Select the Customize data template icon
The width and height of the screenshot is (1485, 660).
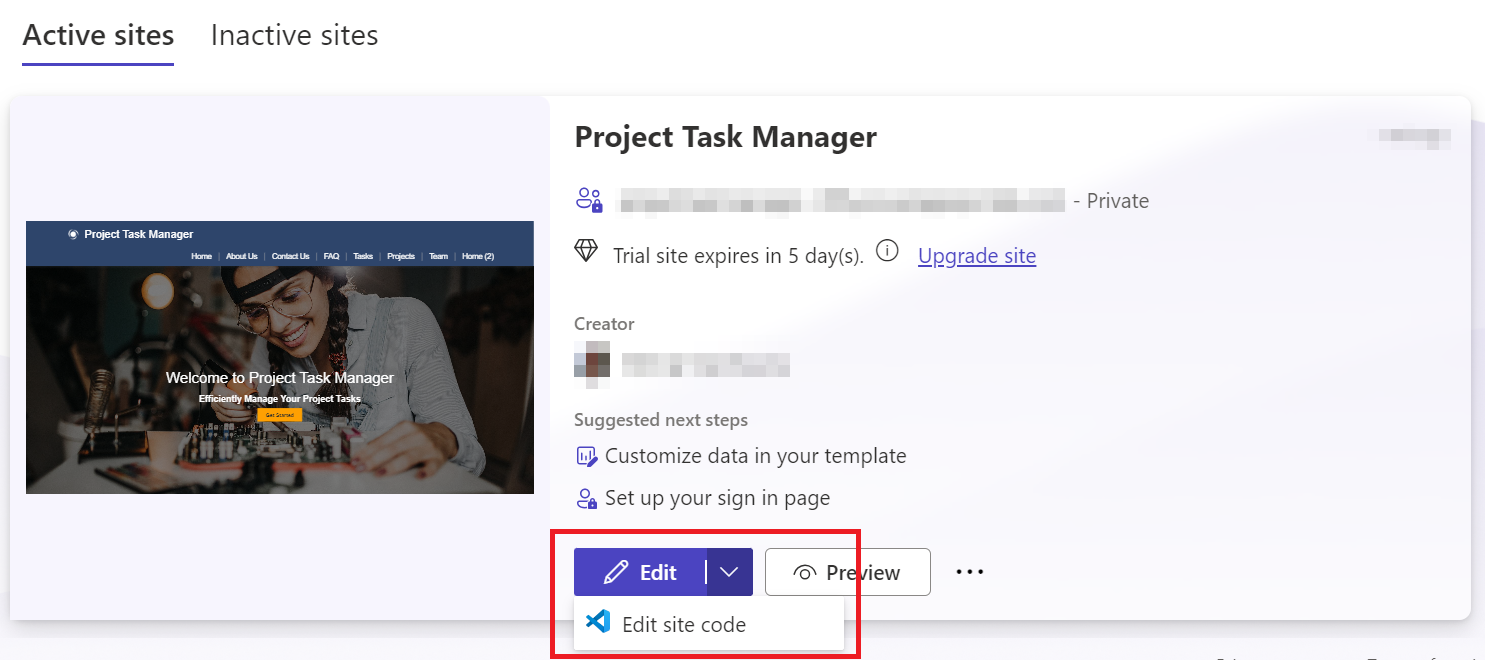pos(585,455)
